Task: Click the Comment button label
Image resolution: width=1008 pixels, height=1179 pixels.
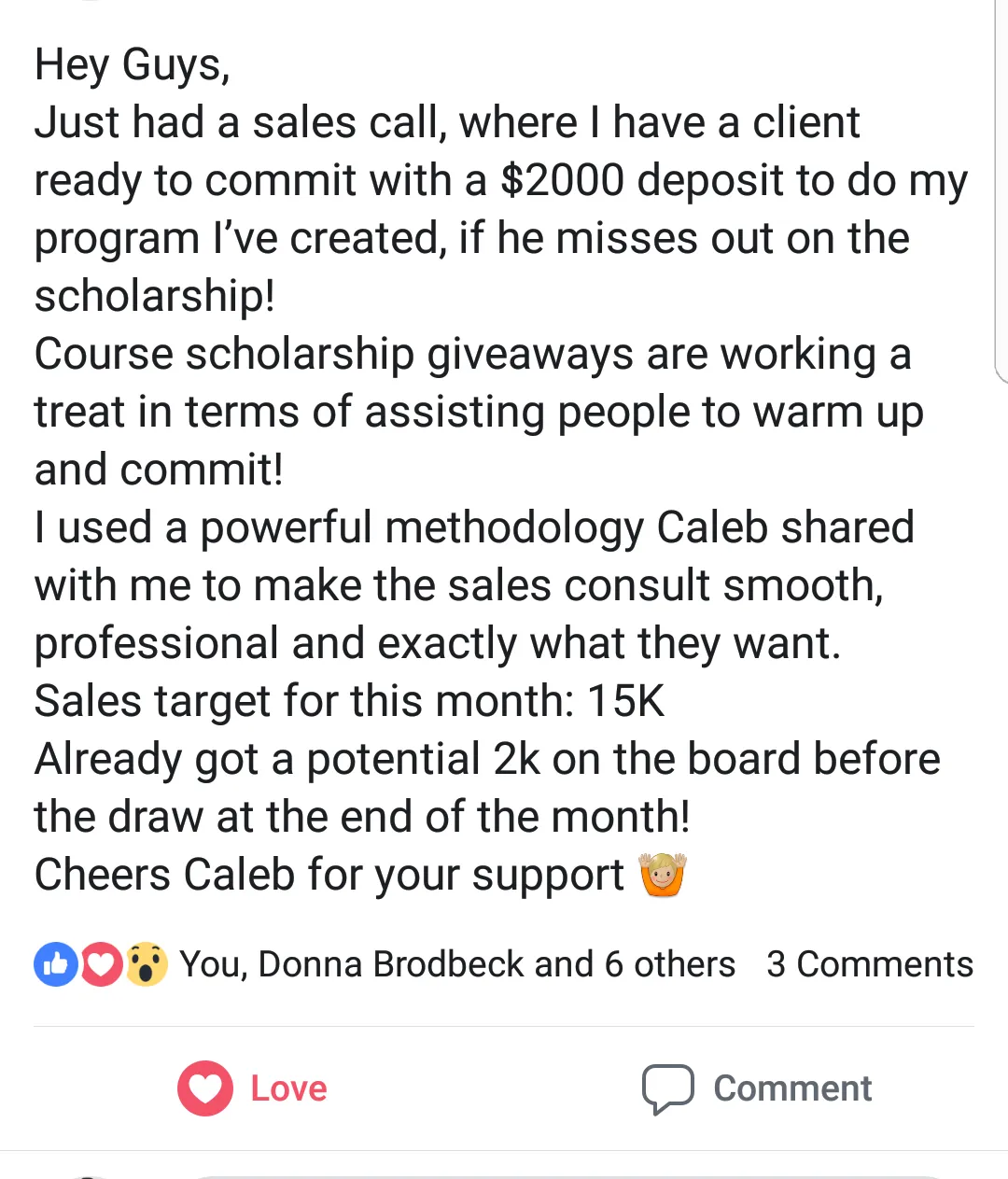Action: coord(792,1088)
